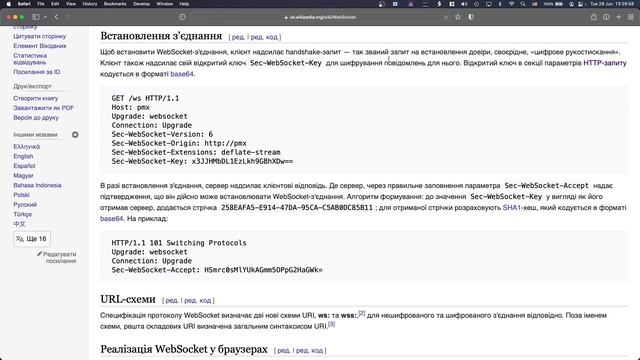Viewport: 640px width, 360px height.
Task: Toggle the Safari sidebar button
Action: click(x=36, y=17)
